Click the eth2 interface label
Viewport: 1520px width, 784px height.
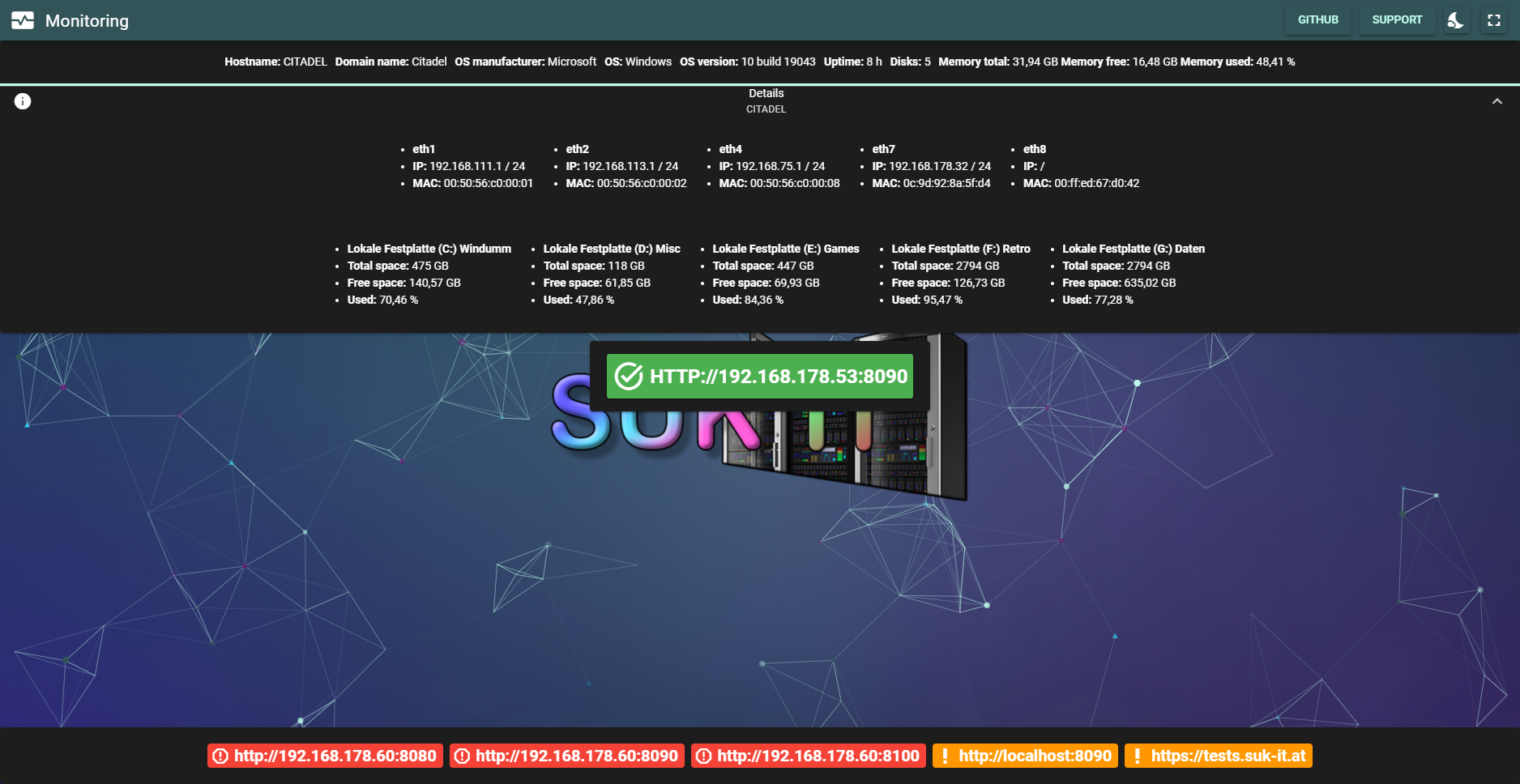(577, 149)
